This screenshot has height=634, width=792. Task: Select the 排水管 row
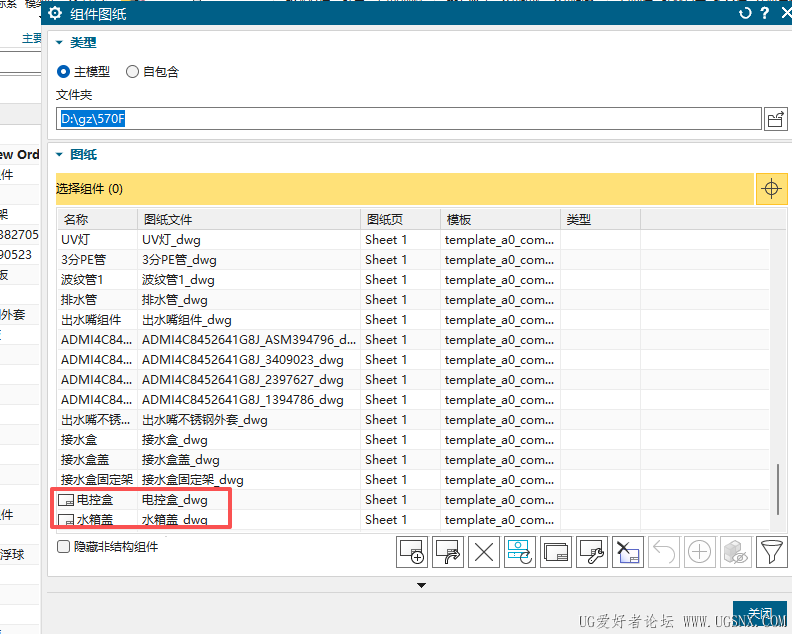[414, 300]
